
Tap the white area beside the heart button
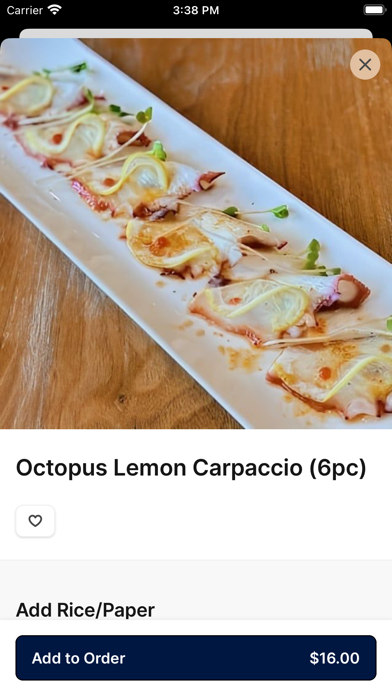click(222, 521)
